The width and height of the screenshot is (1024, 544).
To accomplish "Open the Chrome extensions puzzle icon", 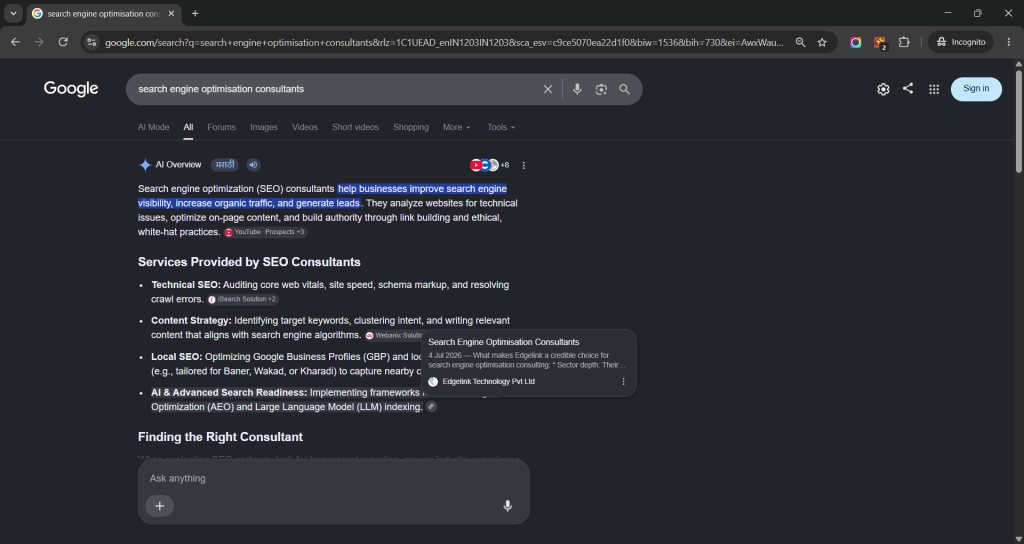I will pos(904,42).
